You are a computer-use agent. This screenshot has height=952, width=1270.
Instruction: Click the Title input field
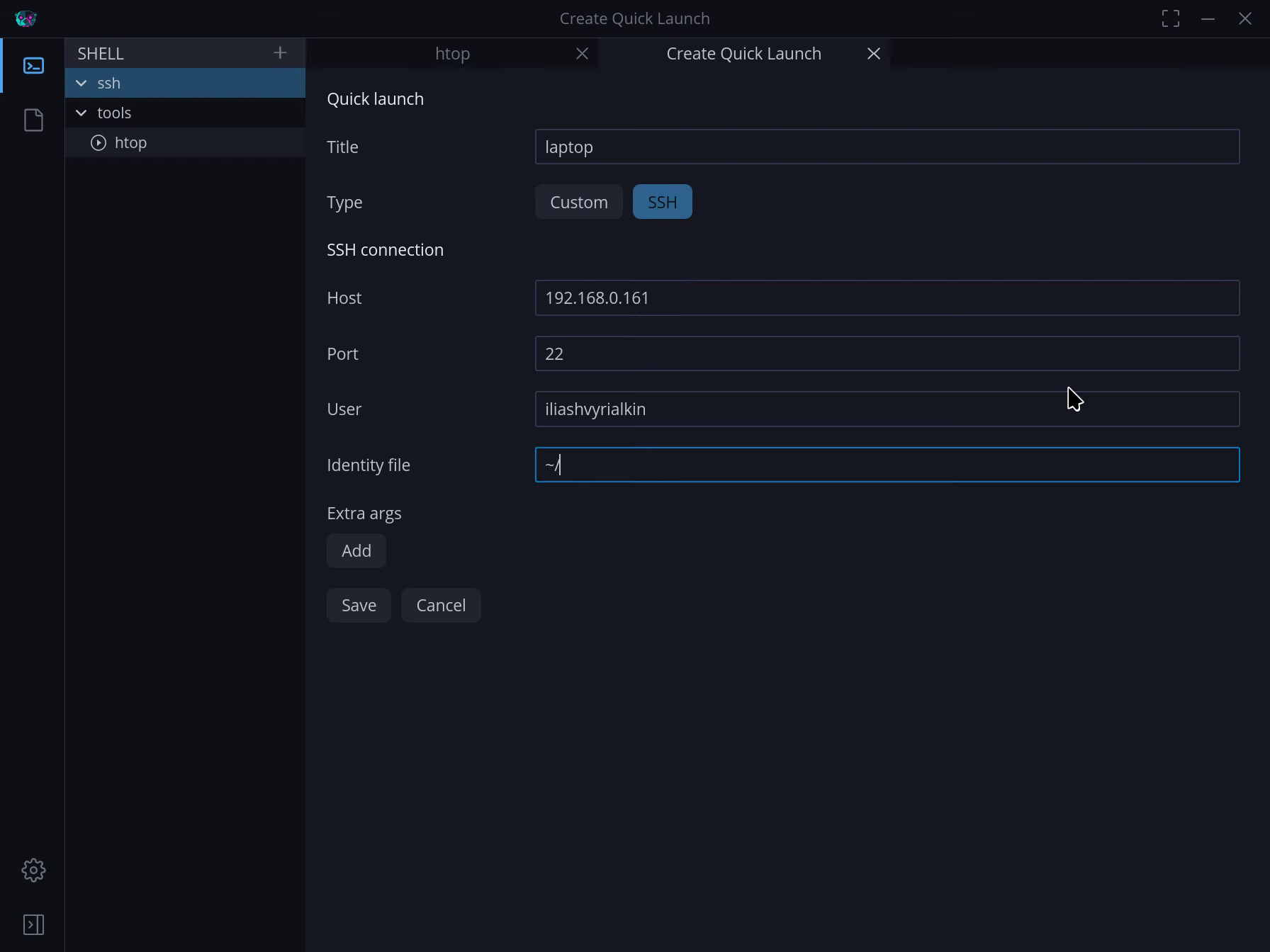pyautogui.click(x=887, y=147)
